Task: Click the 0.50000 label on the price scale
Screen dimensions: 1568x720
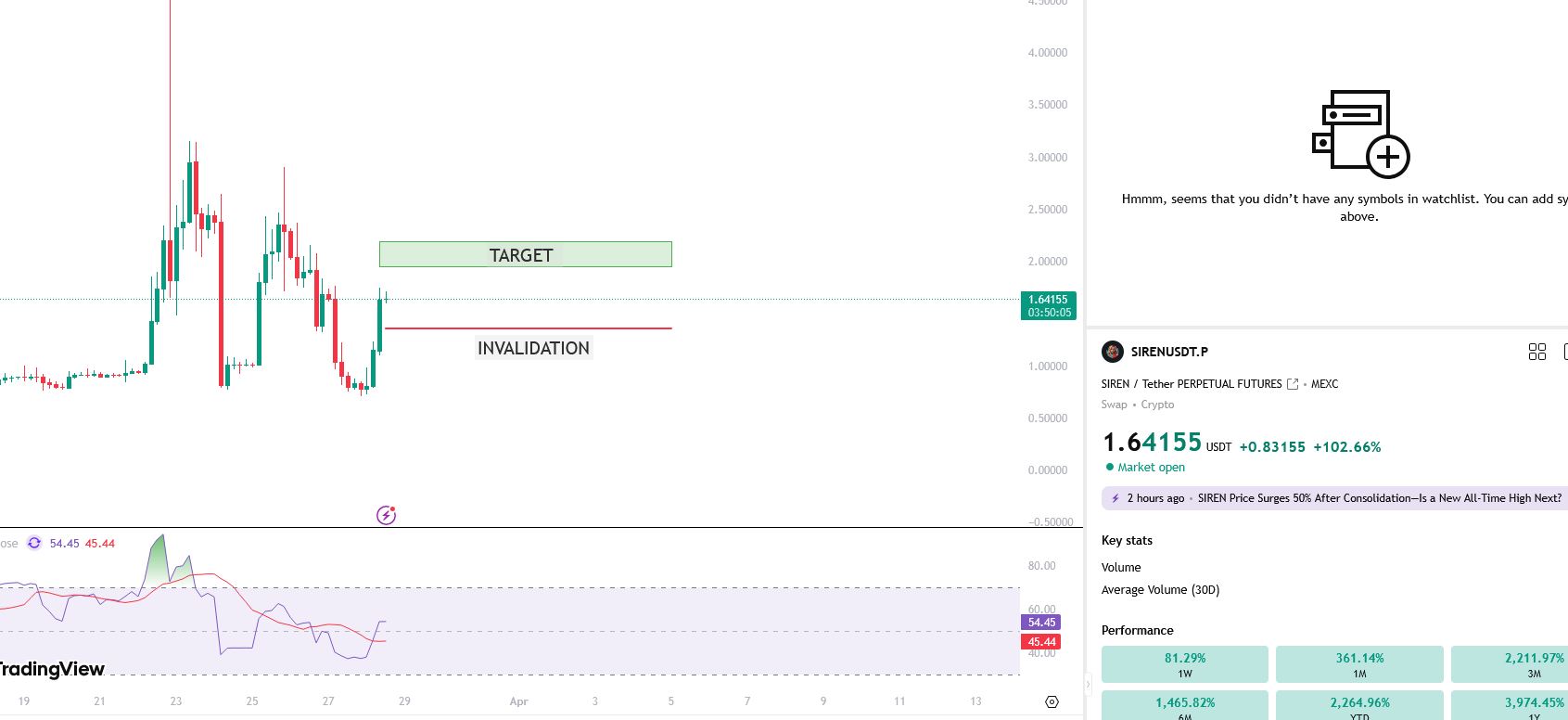Action: [x=1047, y=418]
